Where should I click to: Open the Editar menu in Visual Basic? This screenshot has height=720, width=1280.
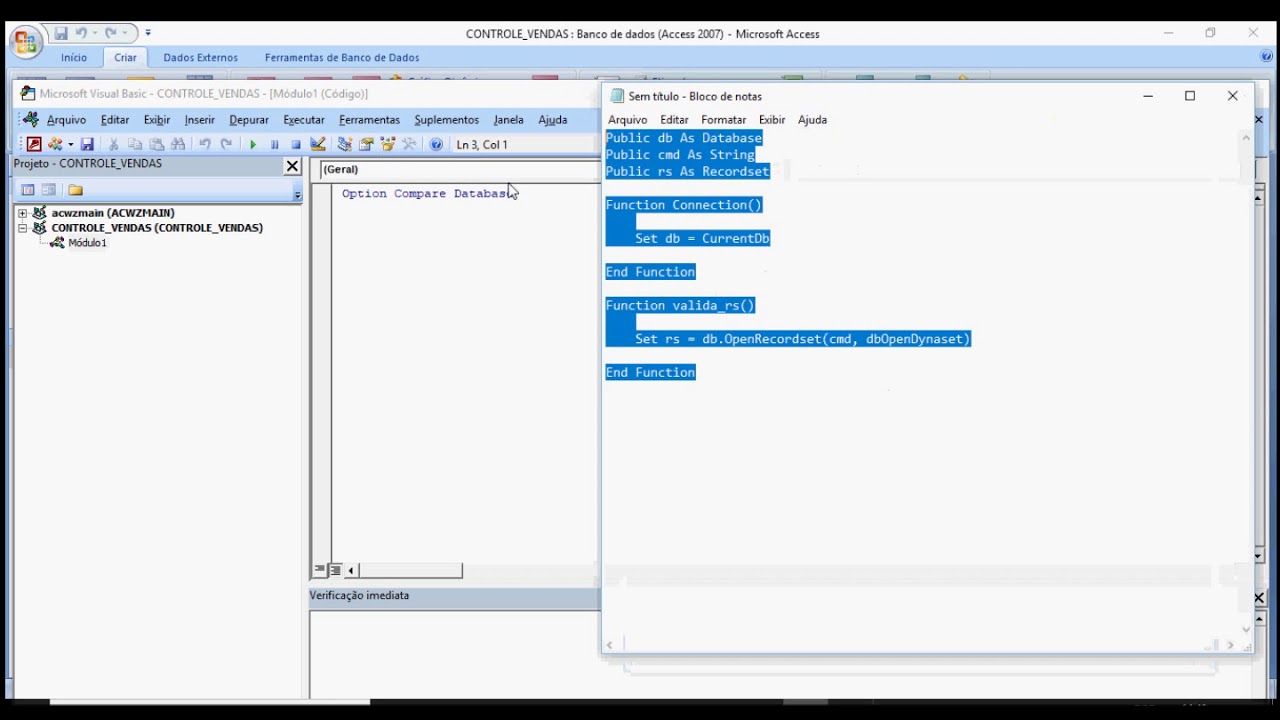[115, 120]
